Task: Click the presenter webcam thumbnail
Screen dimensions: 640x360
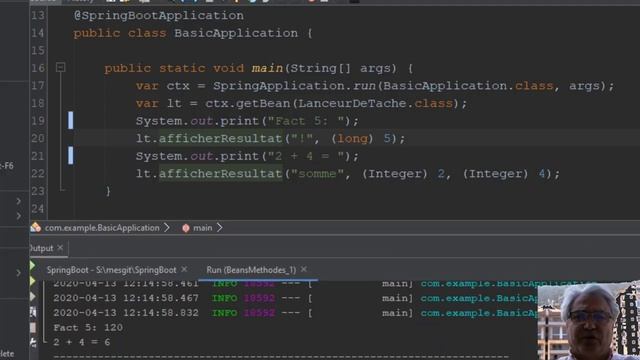Action: point(589,322)
